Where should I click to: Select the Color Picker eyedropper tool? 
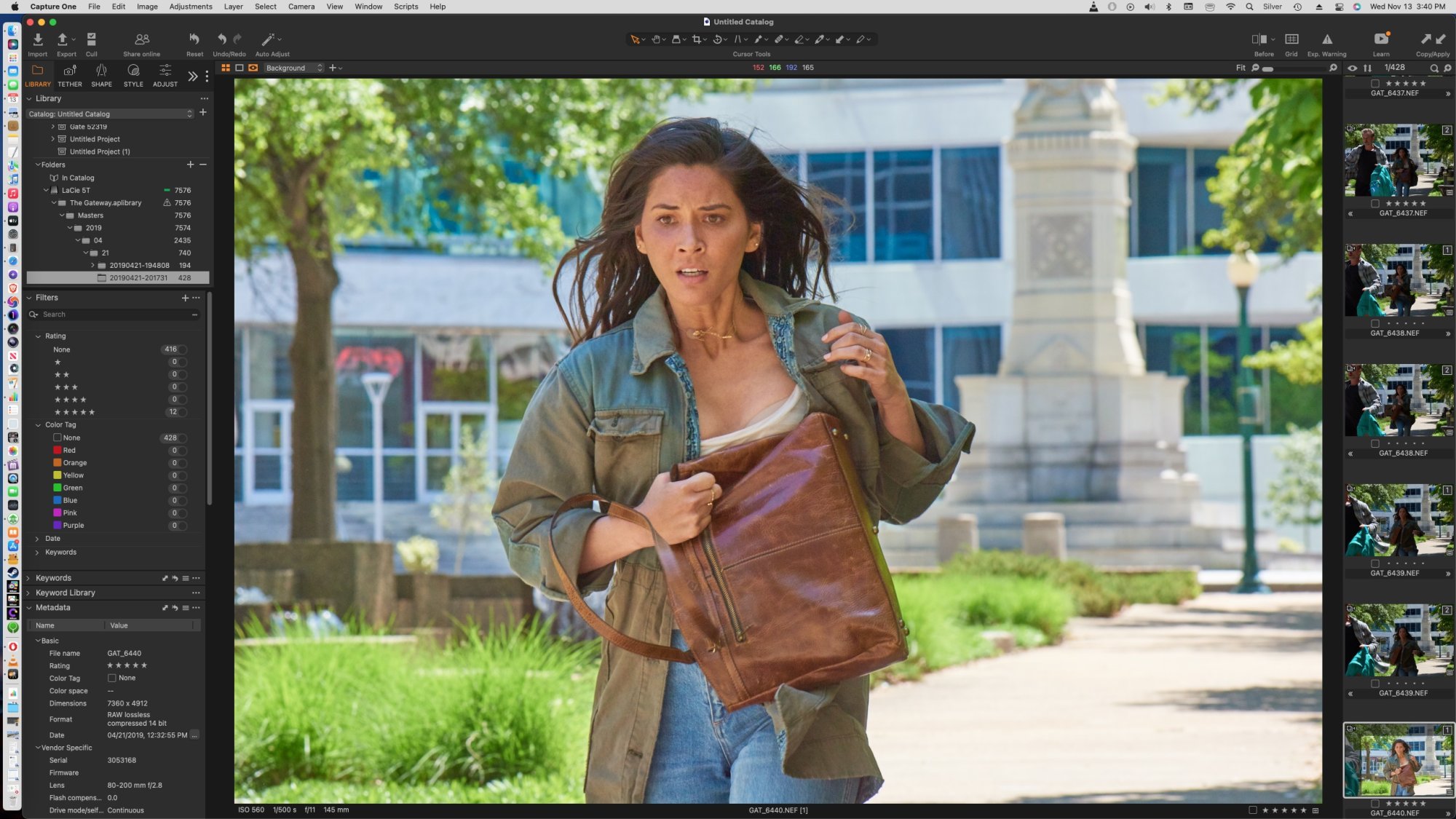pos(819,39)
